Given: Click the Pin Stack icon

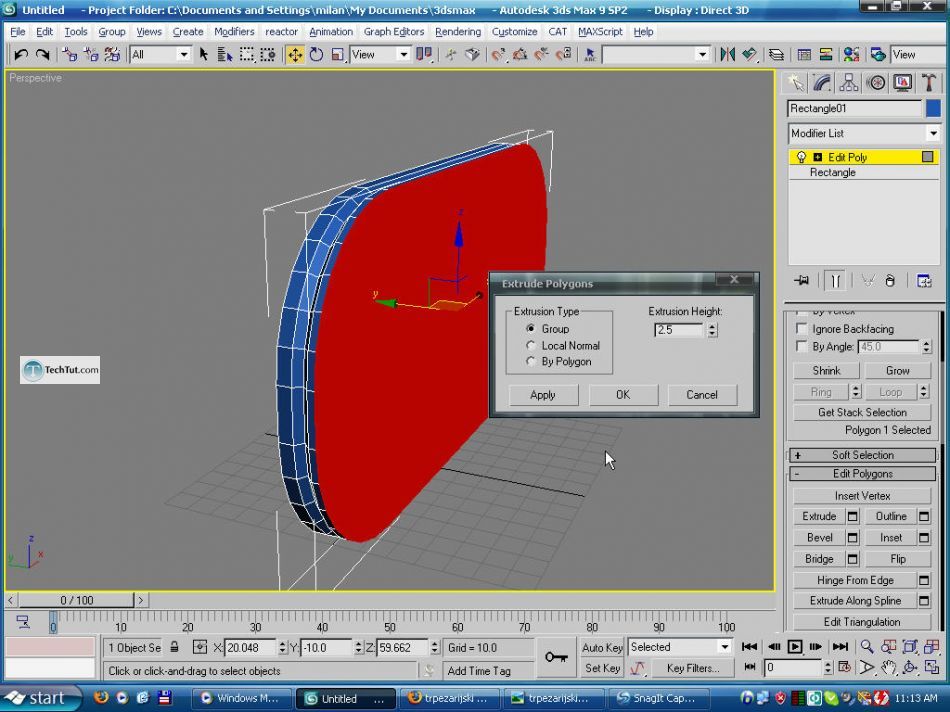Looking at the screenshot, I should click(x=802, y=281).
